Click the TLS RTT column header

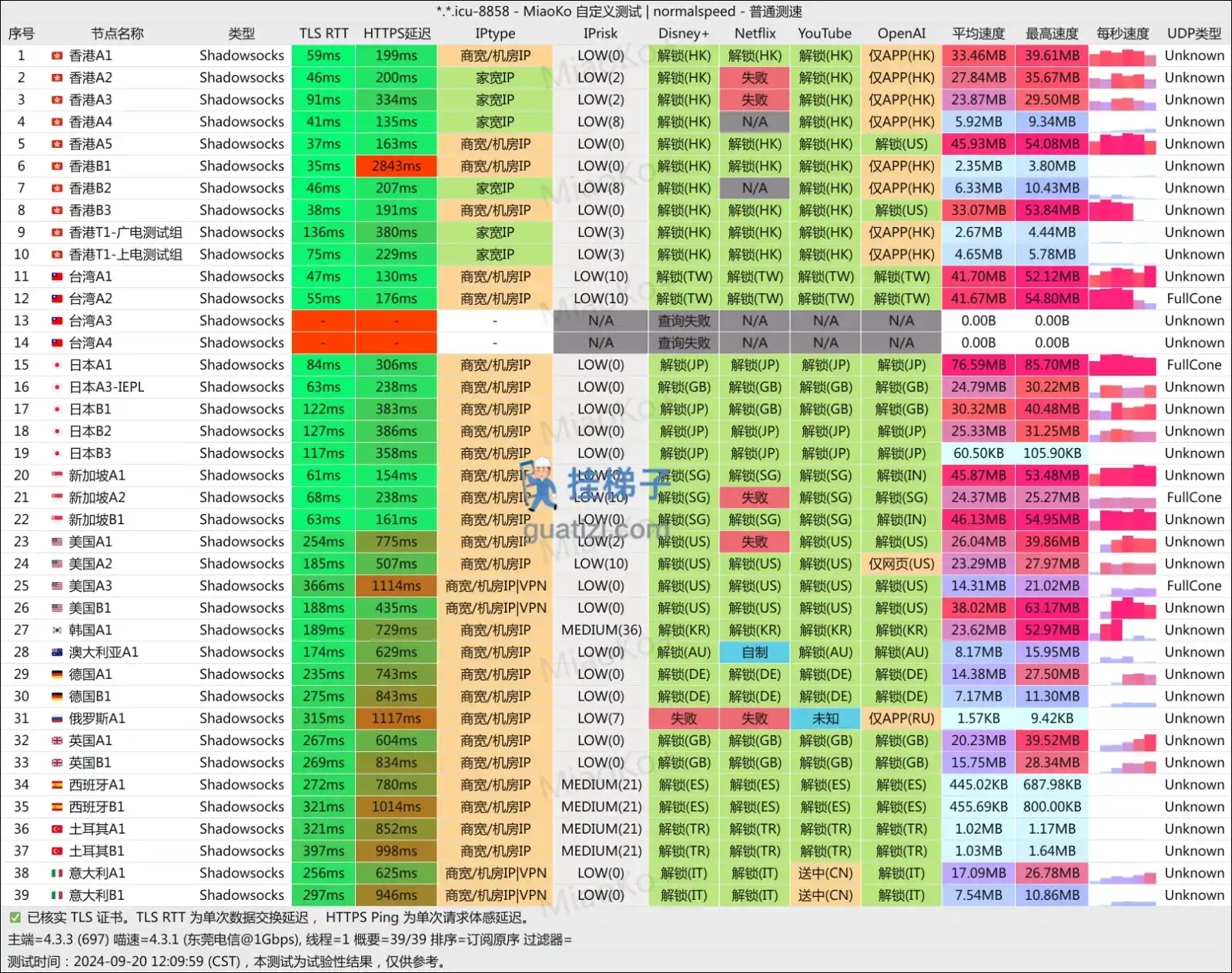(323, 34)
